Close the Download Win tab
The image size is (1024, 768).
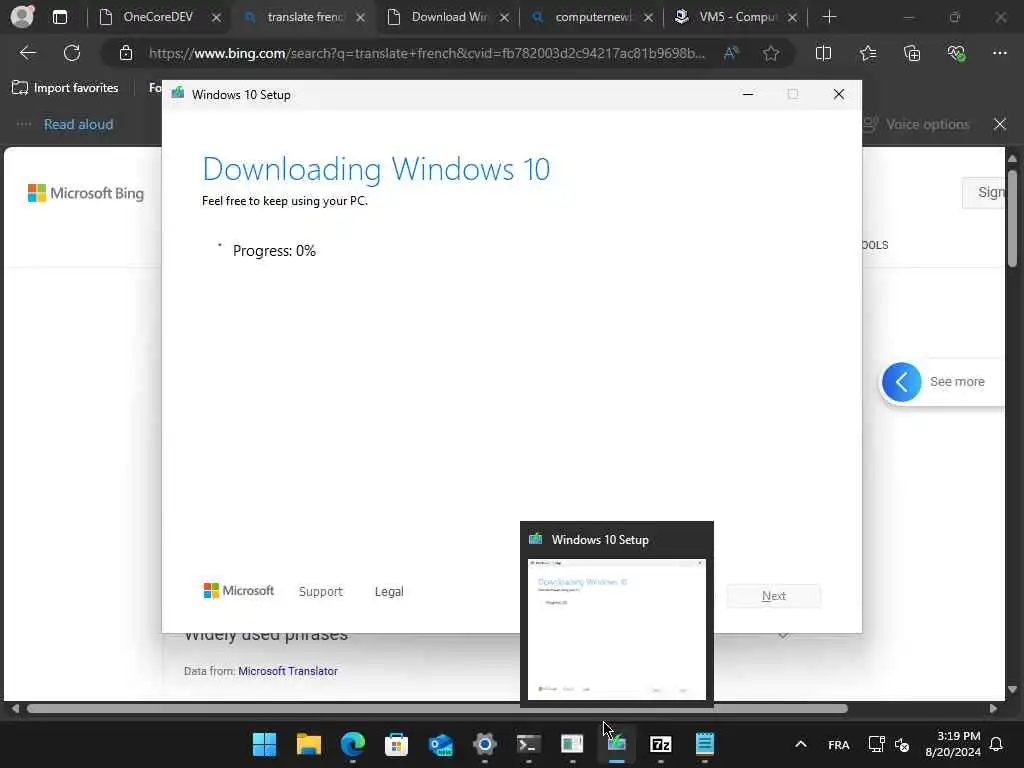[504, 18]
